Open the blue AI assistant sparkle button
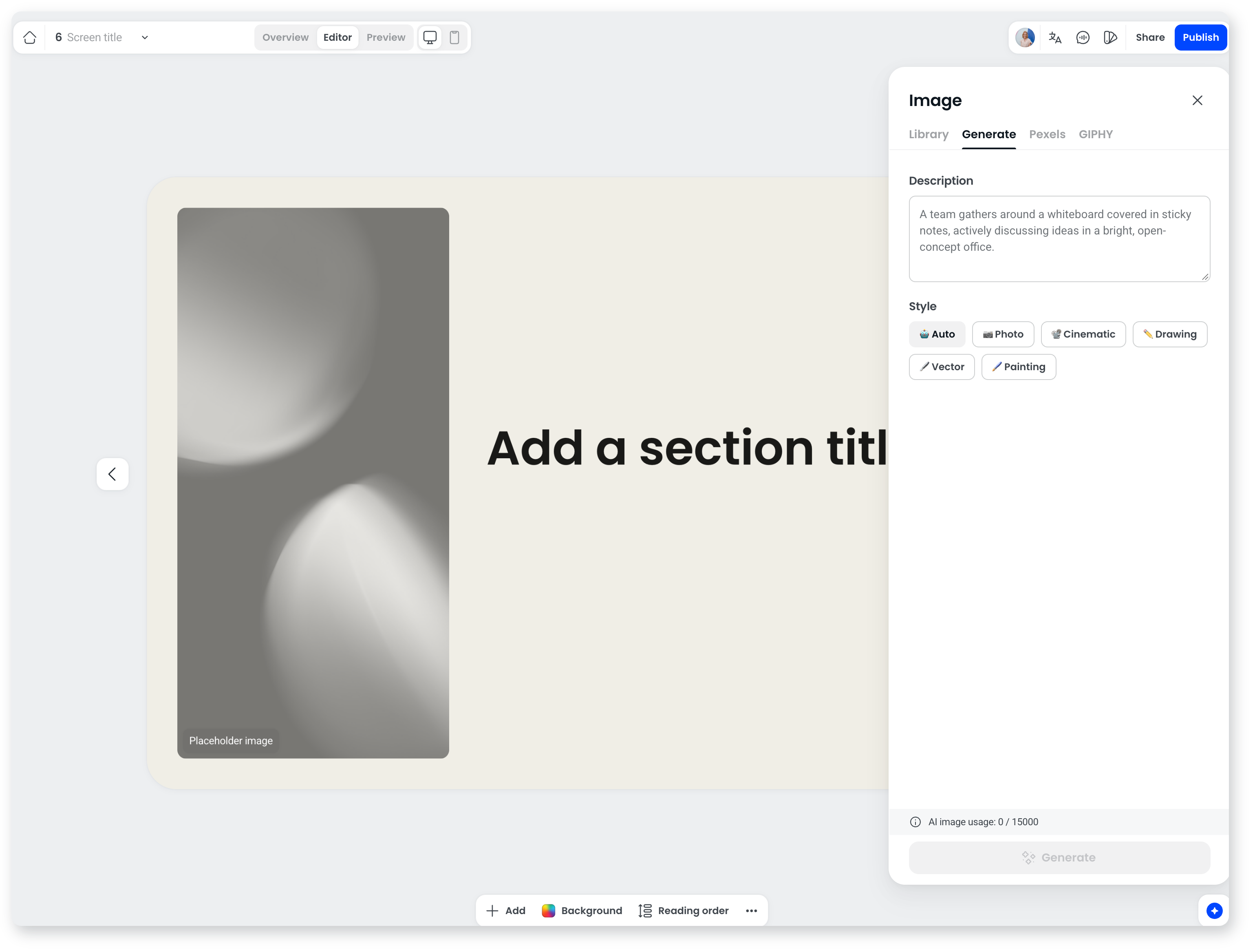 point(1214,911)
